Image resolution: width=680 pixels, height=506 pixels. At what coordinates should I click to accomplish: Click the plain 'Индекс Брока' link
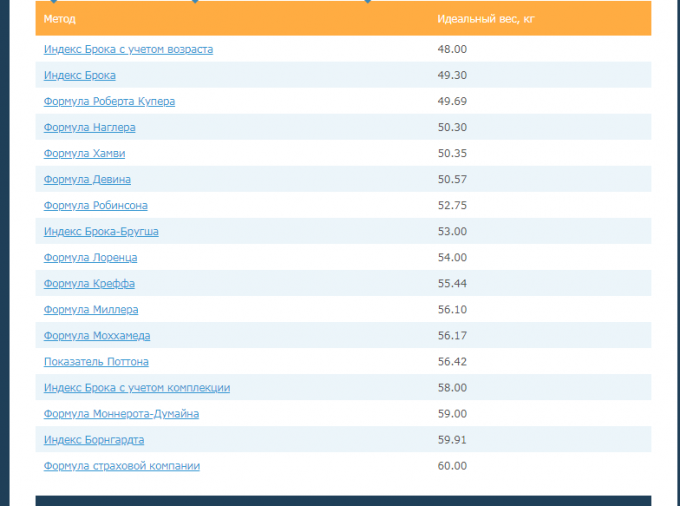tap(80, 75)
